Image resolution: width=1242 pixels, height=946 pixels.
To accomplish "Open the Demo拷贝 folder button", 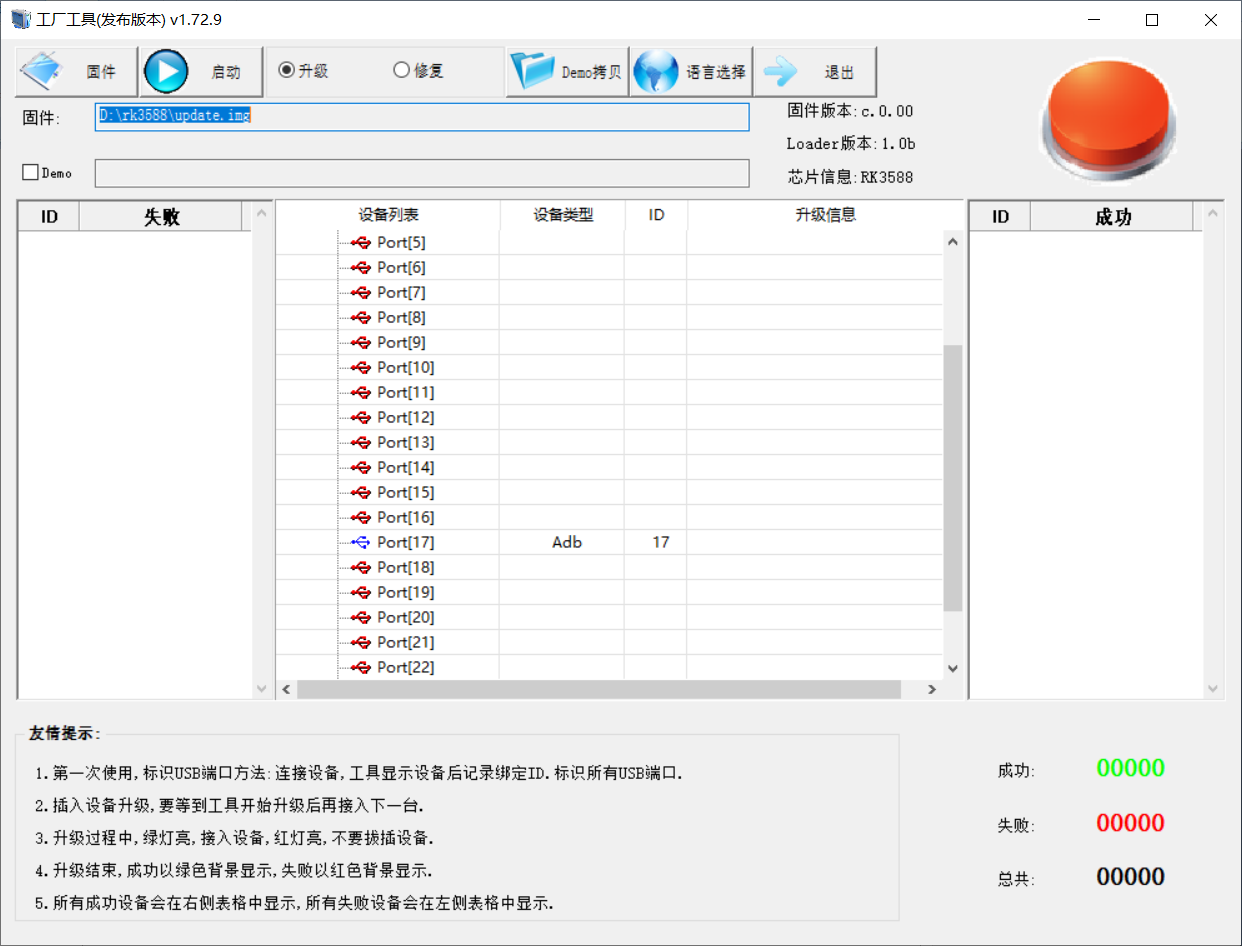I will tap(567, 72).
